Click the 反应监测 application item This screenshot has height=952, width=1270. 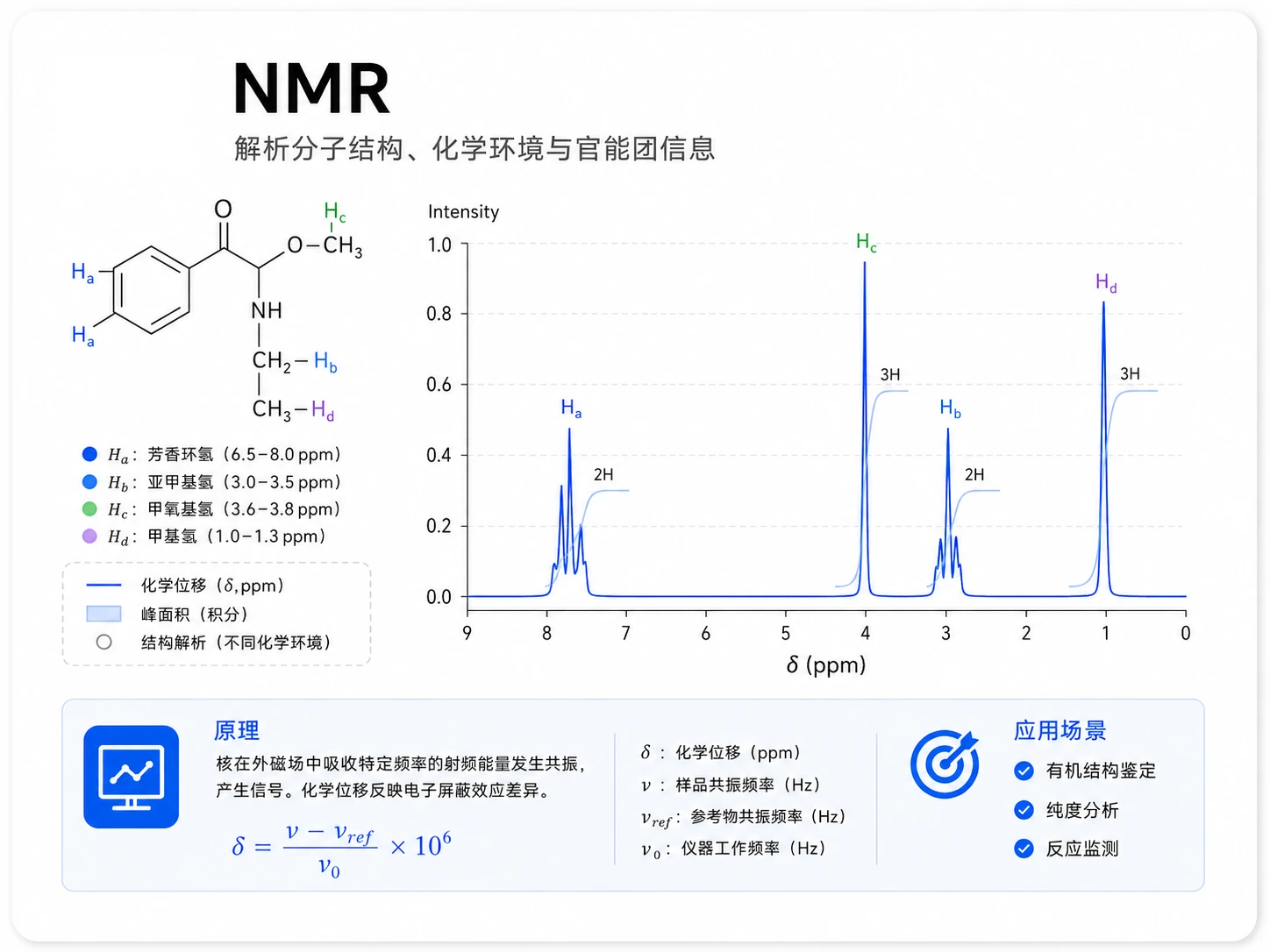pyautogui.click(x=1082, y=848)
